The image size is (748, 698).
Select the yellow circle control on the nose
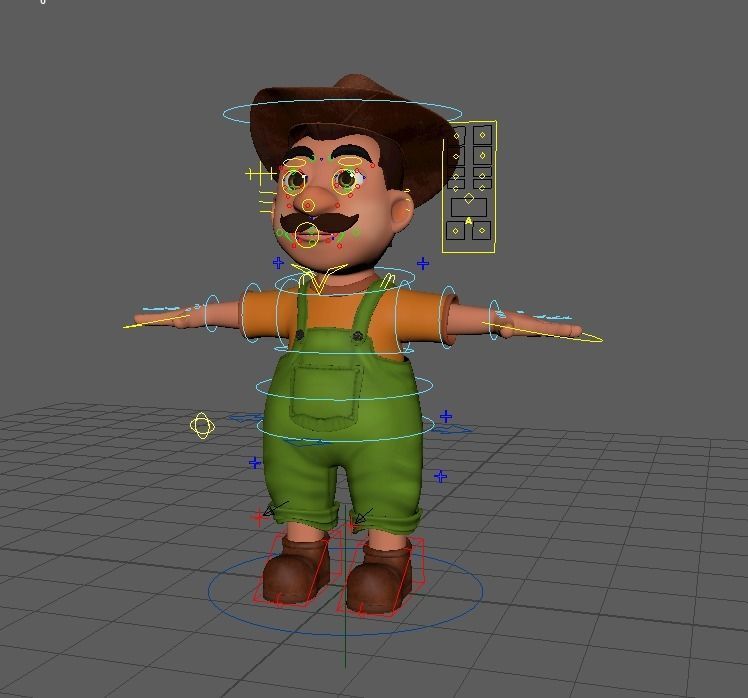coord(308,206)
